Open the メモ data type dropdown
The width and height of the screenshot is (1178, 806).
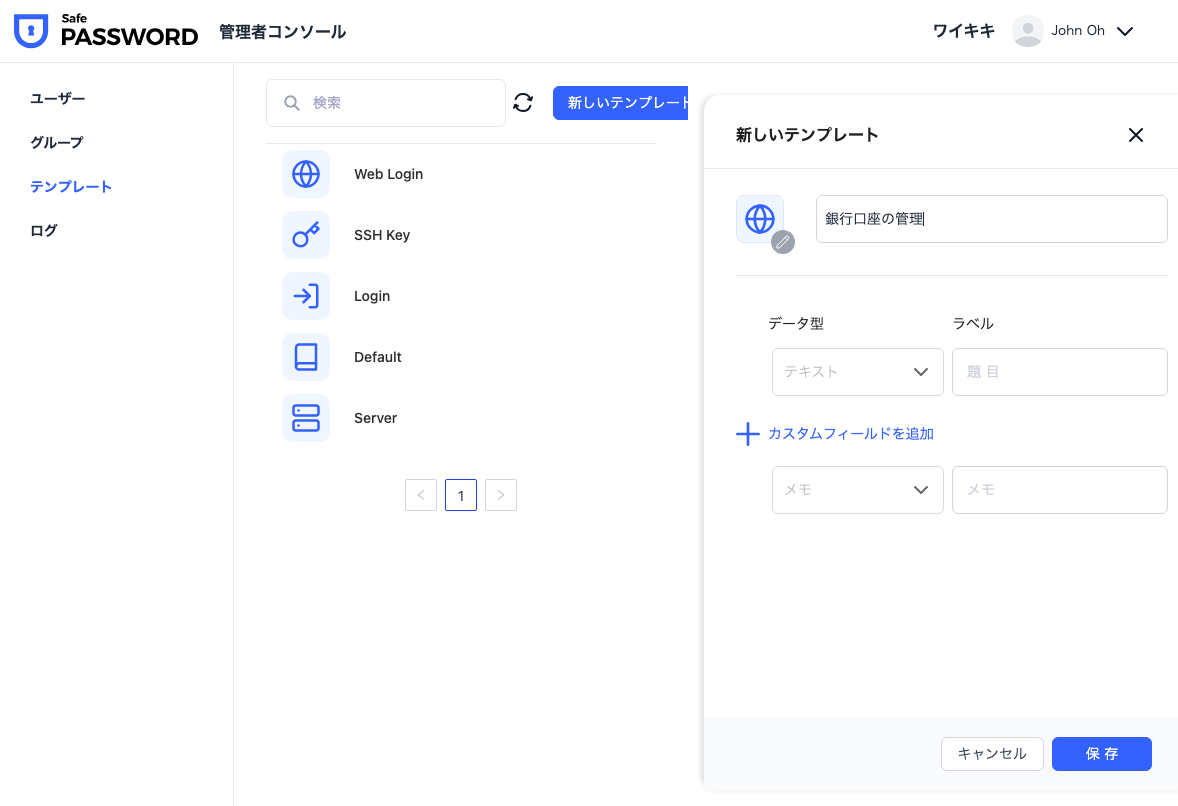coord(857,490)
